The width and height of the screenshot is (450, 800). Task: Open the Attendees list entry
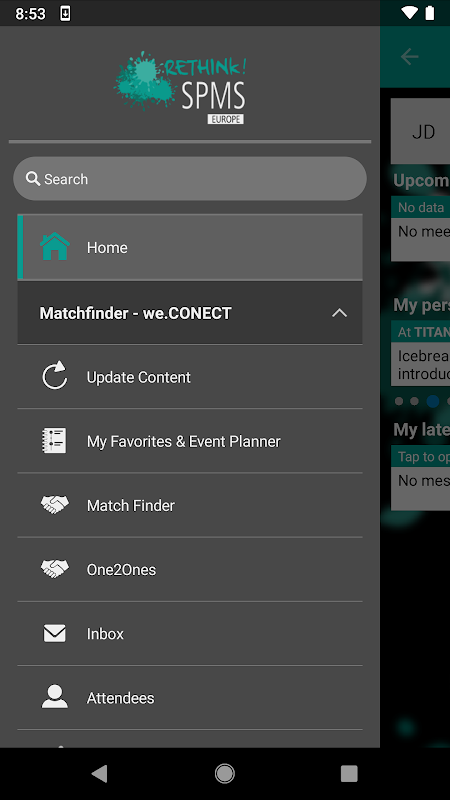pyautogui.click(x=190, y=697)
